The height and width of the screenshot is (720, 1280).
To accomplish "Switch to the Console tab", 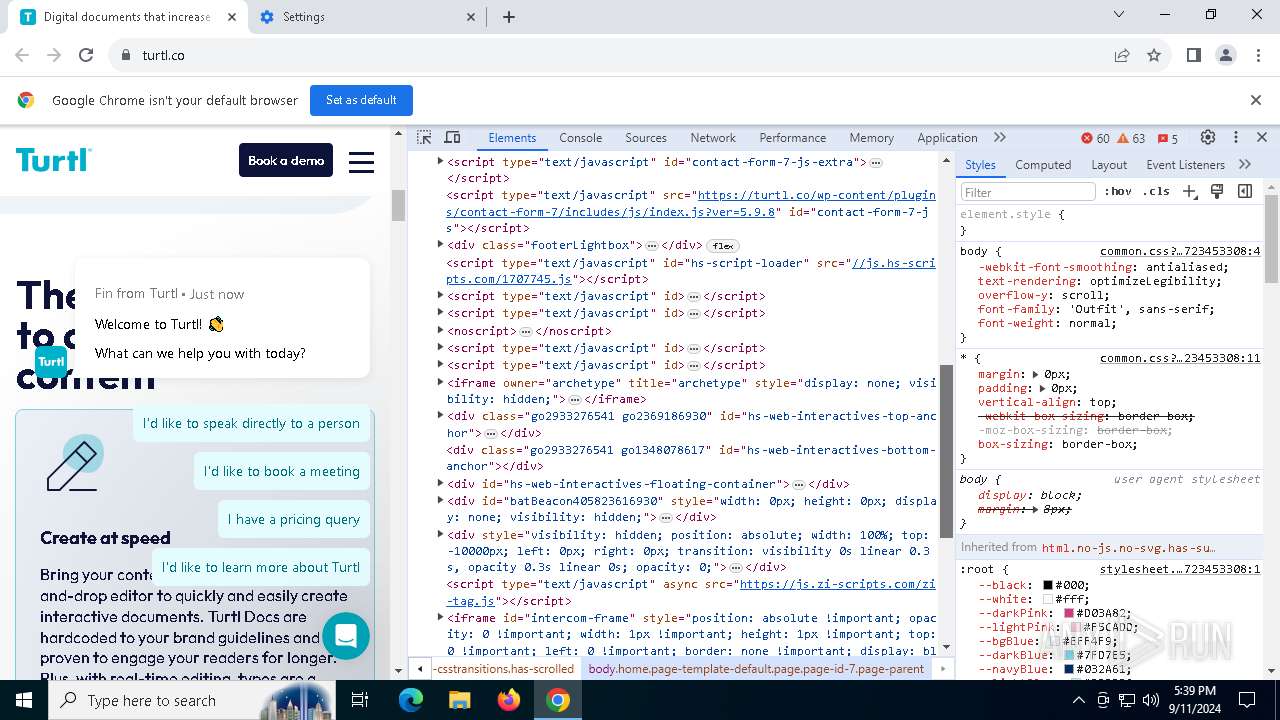I will pos(581,138).
